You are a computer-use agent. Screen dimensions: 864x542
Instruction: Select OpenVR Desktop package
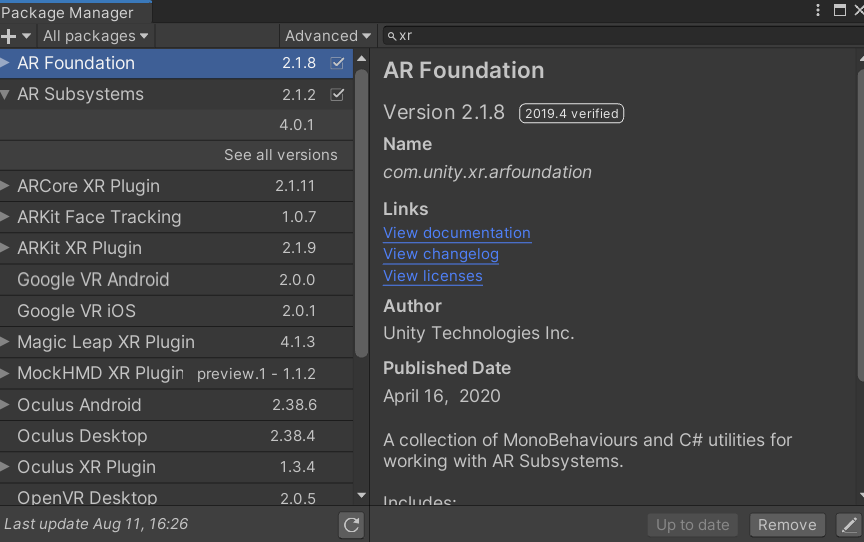tap(176, 496)
